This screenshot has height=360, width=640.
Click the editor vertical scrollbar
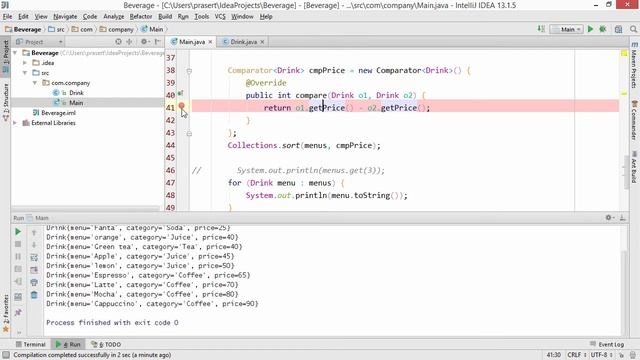click(627, 172)
